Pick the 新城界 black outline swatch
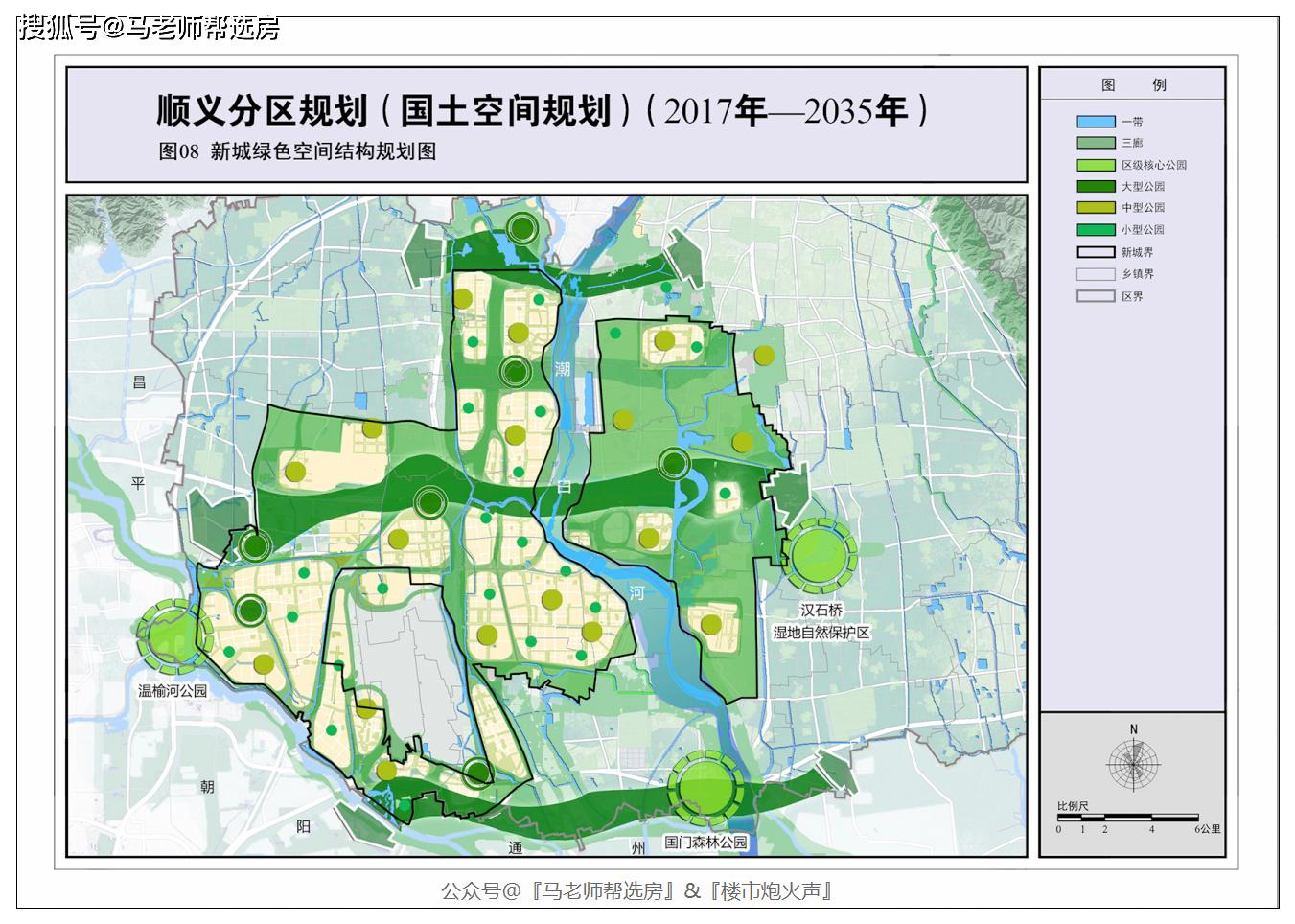This screenshot has height=924, width=1295. pyautogui.click(x=1096, y=252)
